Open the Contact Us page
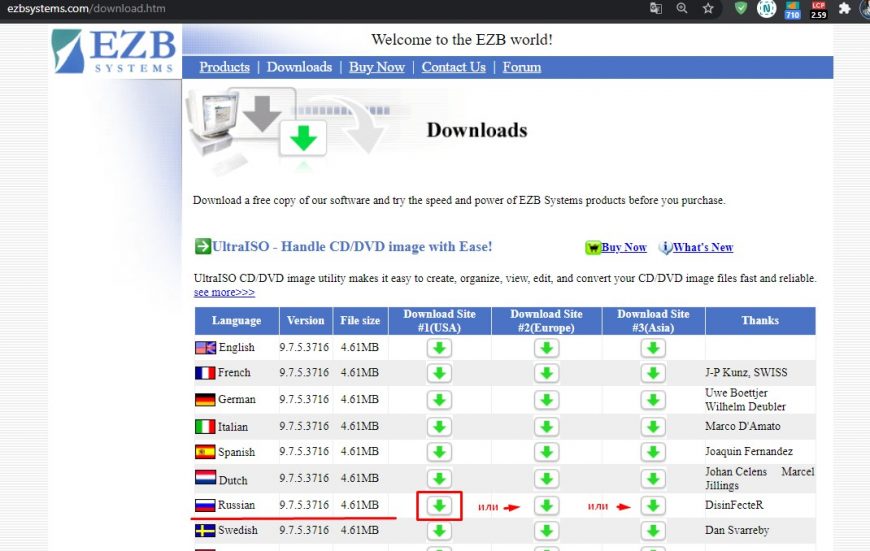 tap(453, 67)
